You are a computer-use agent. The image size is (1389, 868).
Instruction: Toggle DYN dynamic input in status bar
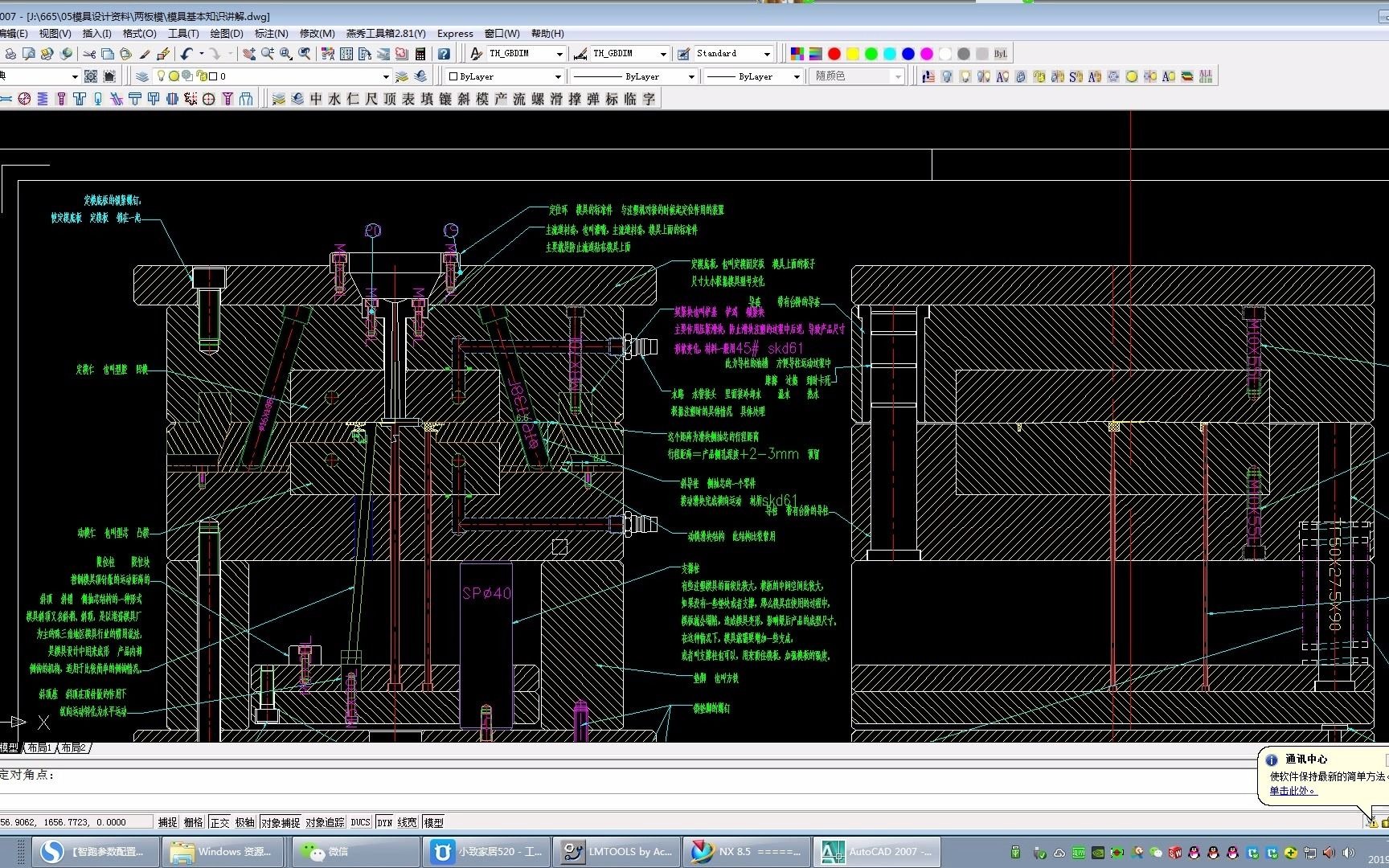[x=384, y=822]
